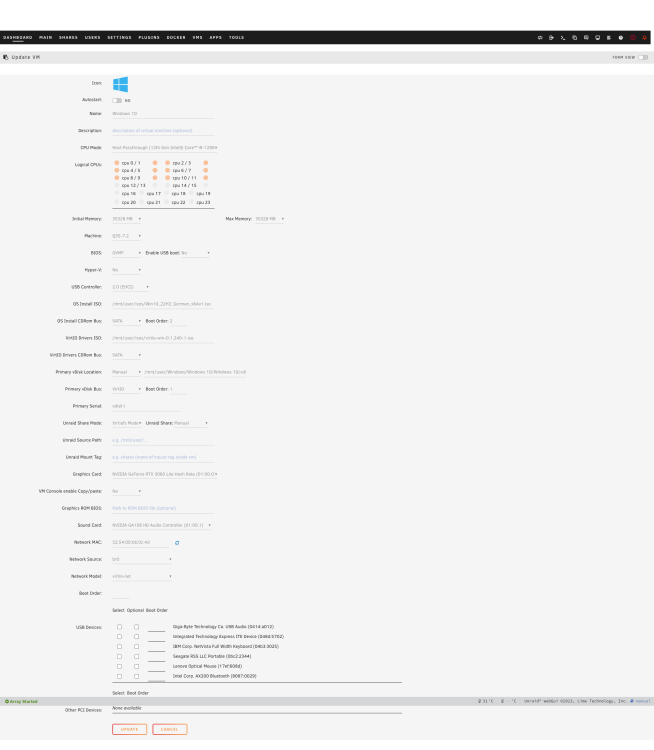Open the Network Model dropdown
Image resolution: width=654 pixels, height=750 pixels.
click(142, 576)
